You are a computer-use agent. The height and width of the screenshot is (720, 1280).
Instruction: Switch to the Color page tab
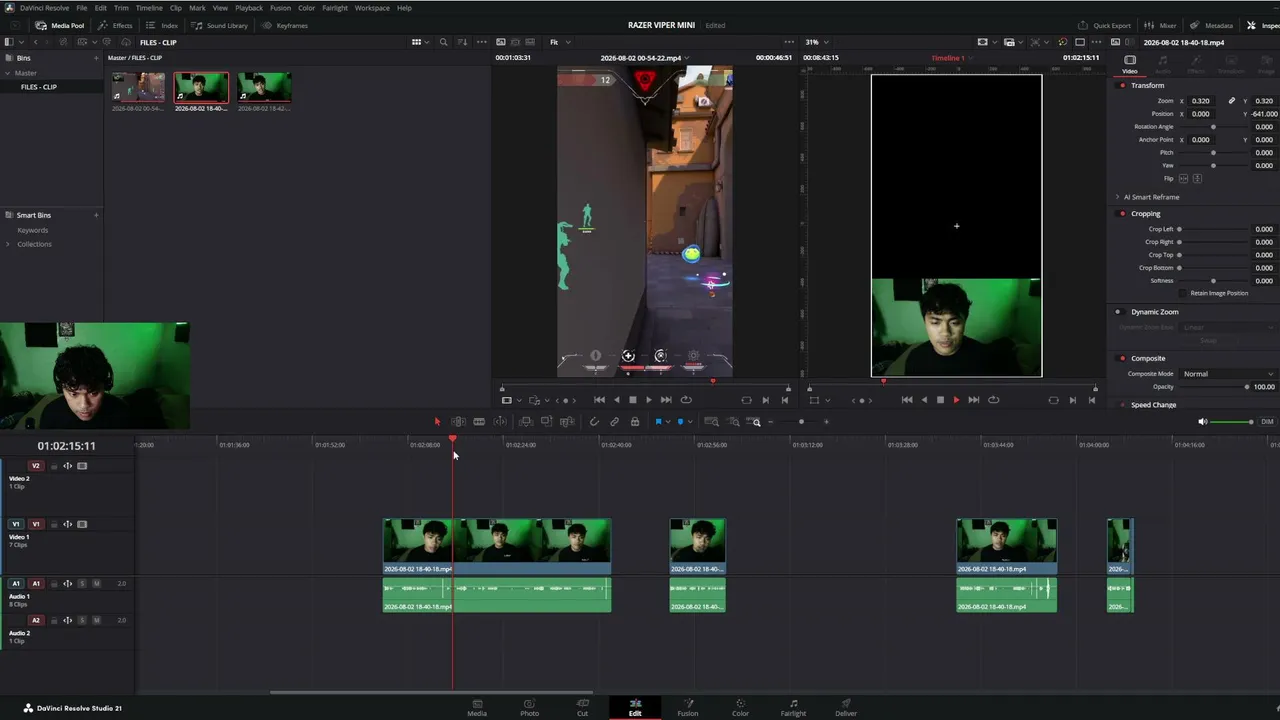[740, 706]
